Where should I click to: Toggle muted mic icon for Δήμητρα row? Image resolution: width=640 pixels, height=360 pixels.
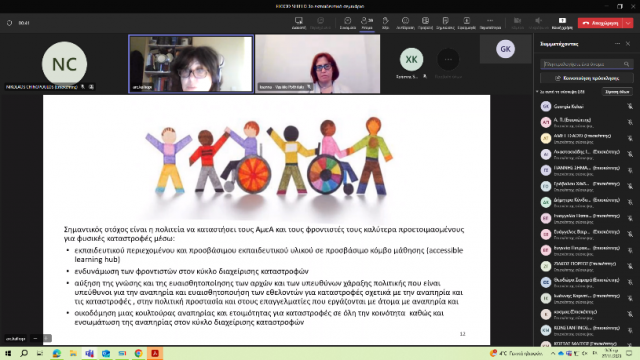[630, 202]
